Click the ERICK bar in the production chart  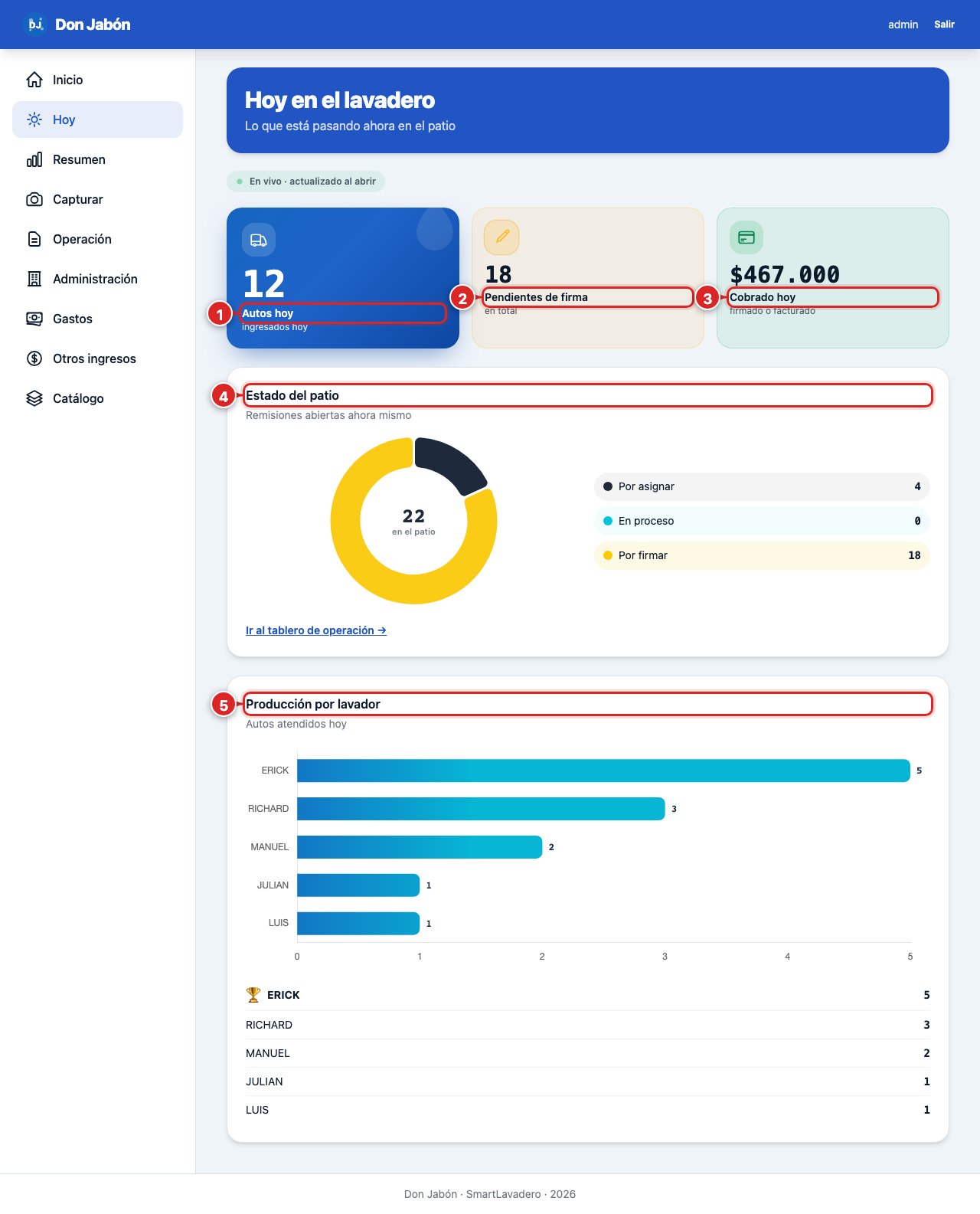click(x=603, y=771)
